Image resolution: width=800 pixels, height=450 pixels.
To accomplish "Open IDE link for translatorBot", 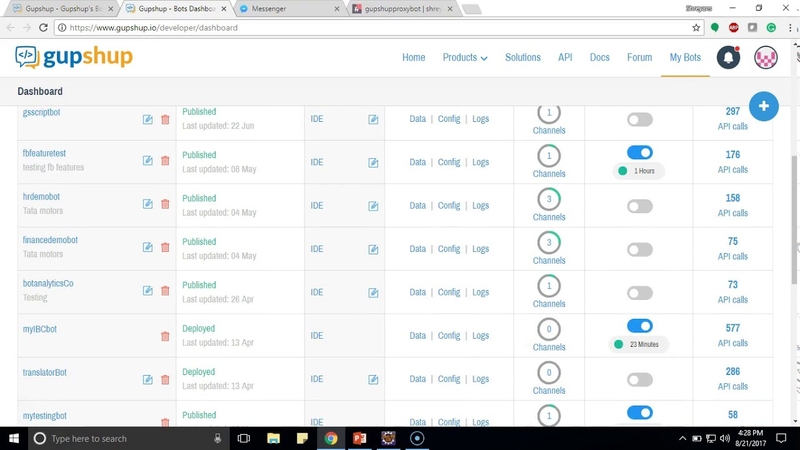I will [316, 379].
